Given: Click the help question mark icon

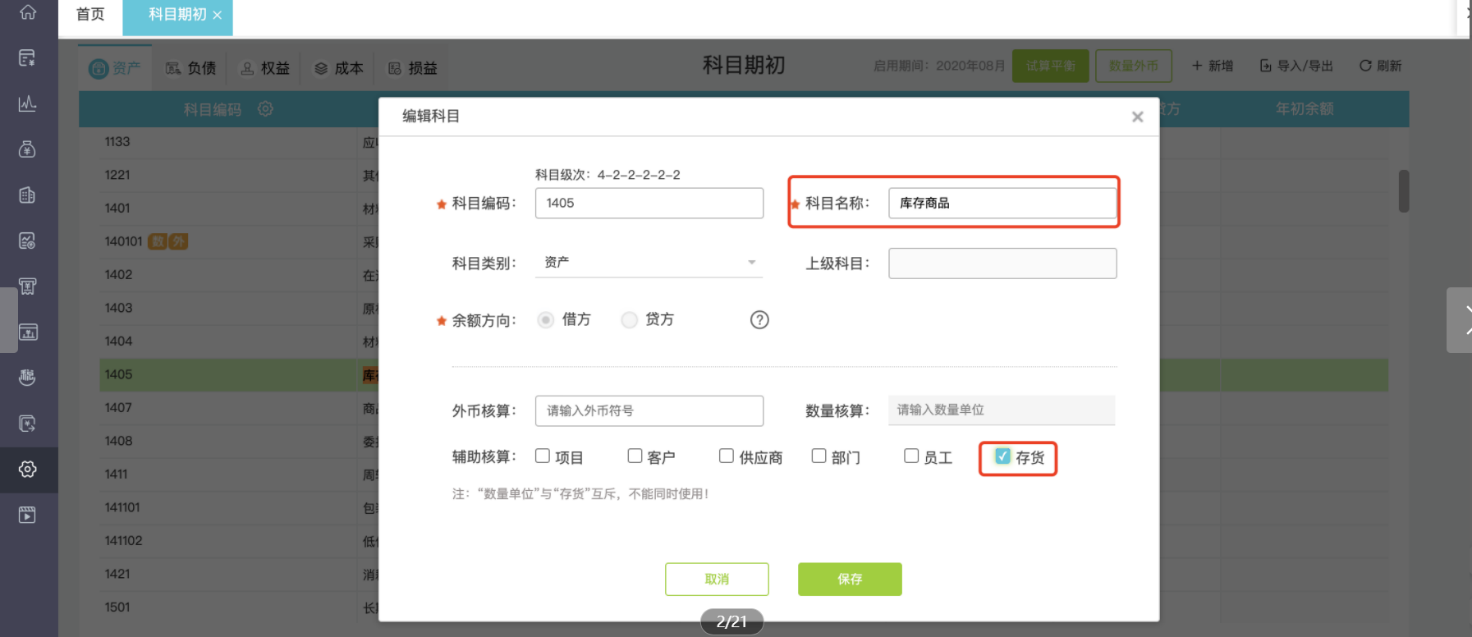Looking at the screenshot, I should pos(760,320).
